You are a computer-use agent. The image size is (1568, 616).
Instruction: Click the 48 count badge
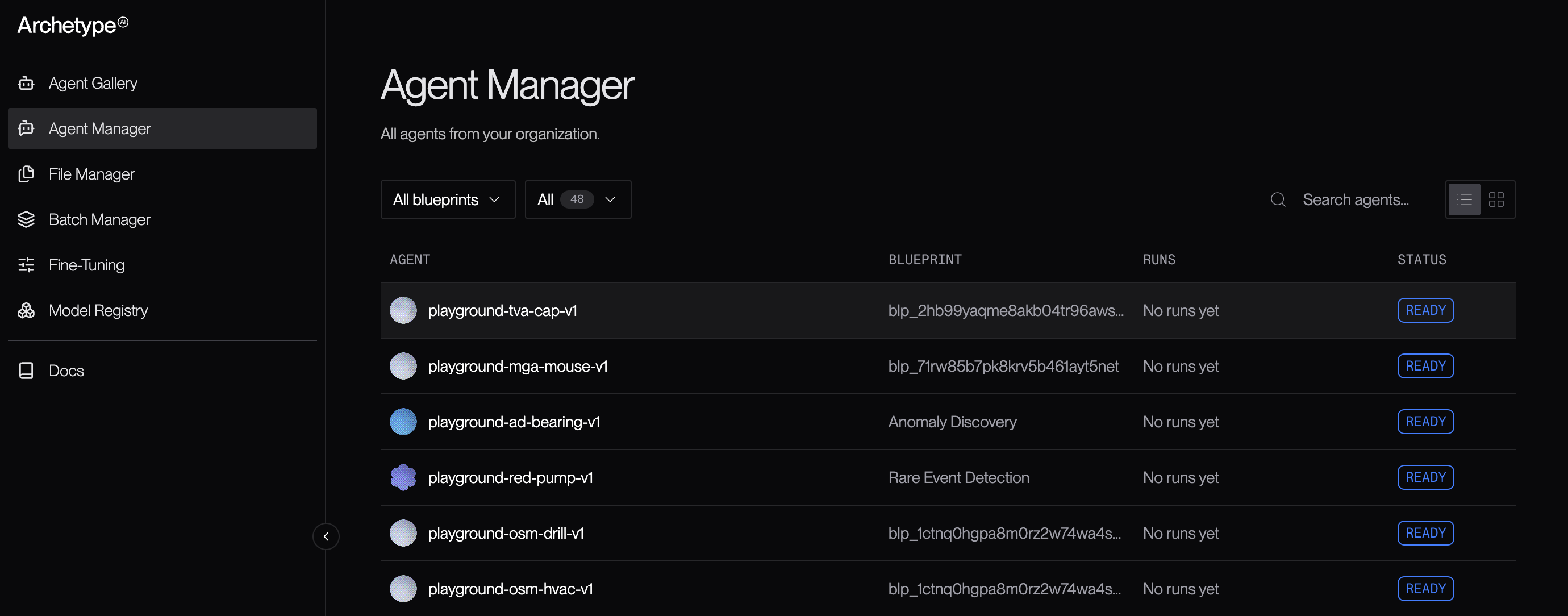[x=577, y=199]
